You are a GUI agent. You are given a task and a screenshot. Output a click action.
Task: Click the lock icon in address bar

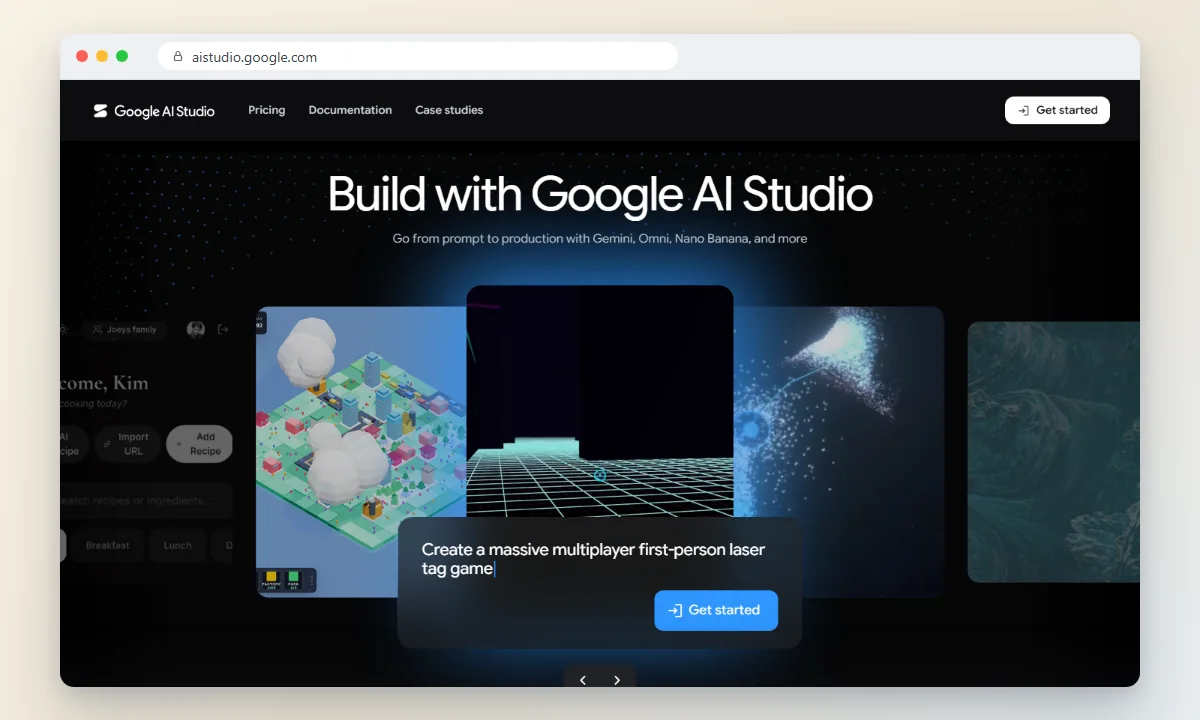tap(178, 57)
